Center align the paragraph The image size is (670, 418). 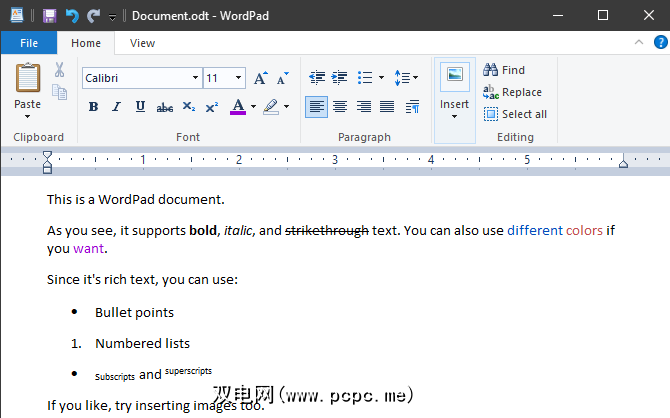[340, 107]
